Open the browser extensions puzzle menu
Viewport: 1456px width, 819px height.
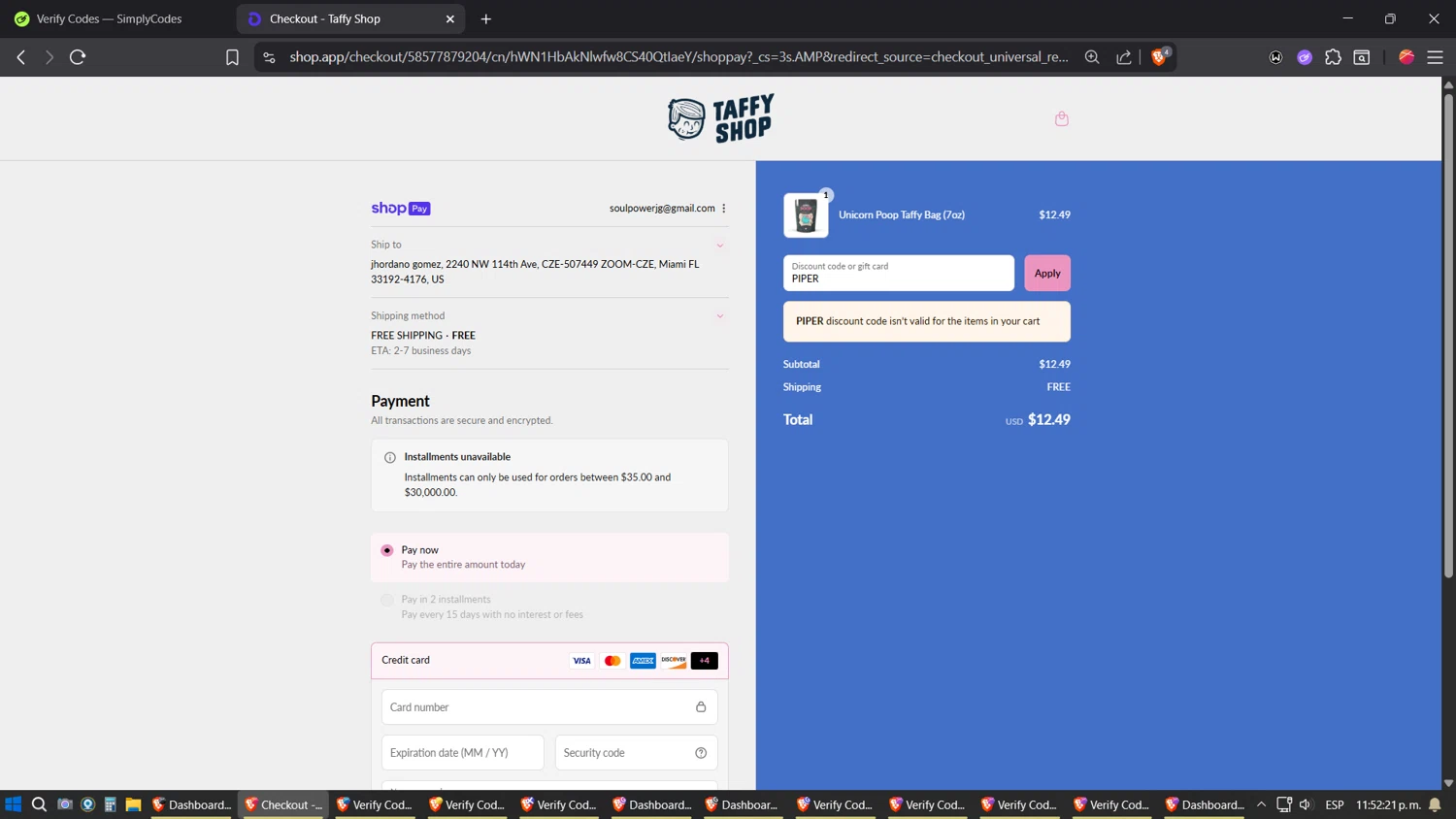pyautogui.click(x=1333, y=57)
